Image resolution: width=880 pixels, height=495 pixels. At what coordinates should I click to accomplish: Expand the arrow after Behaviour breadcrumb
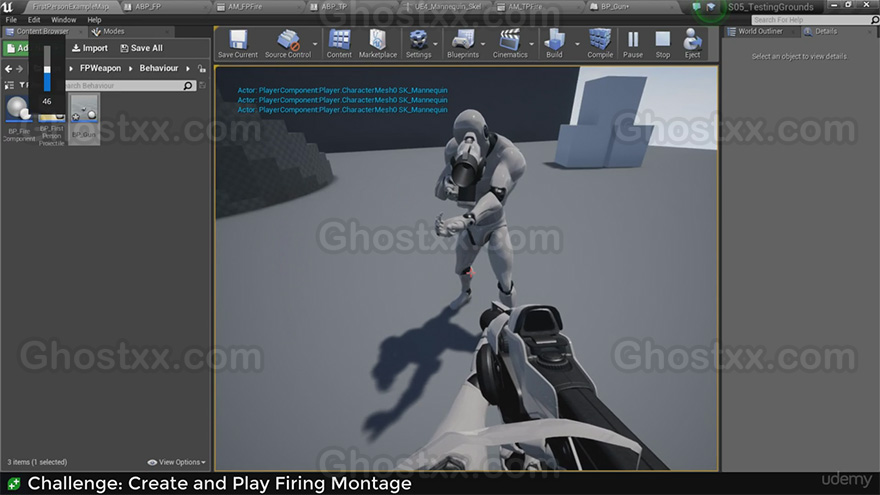[188, 68]
